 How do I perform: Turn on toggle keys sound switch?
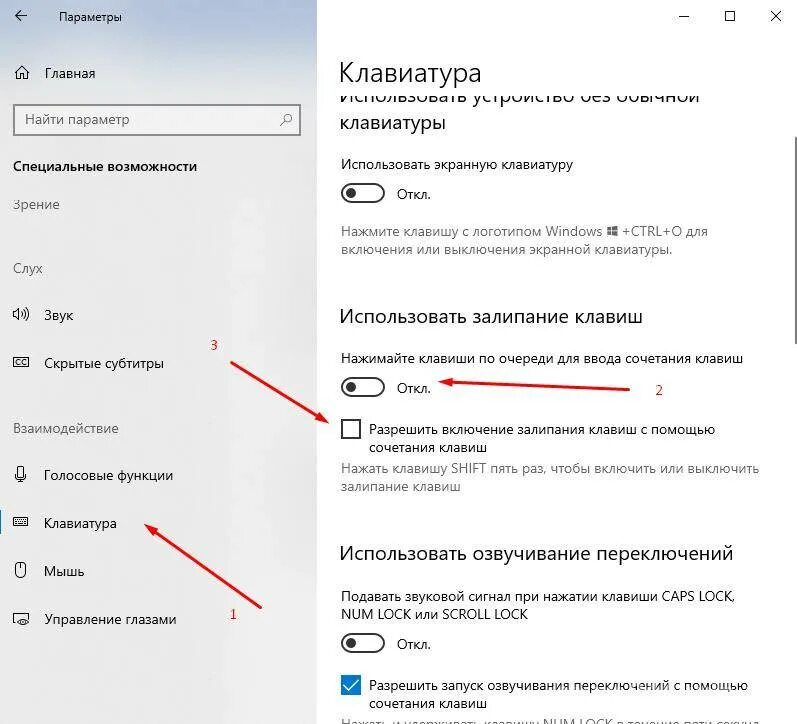(x=362, y=643)
